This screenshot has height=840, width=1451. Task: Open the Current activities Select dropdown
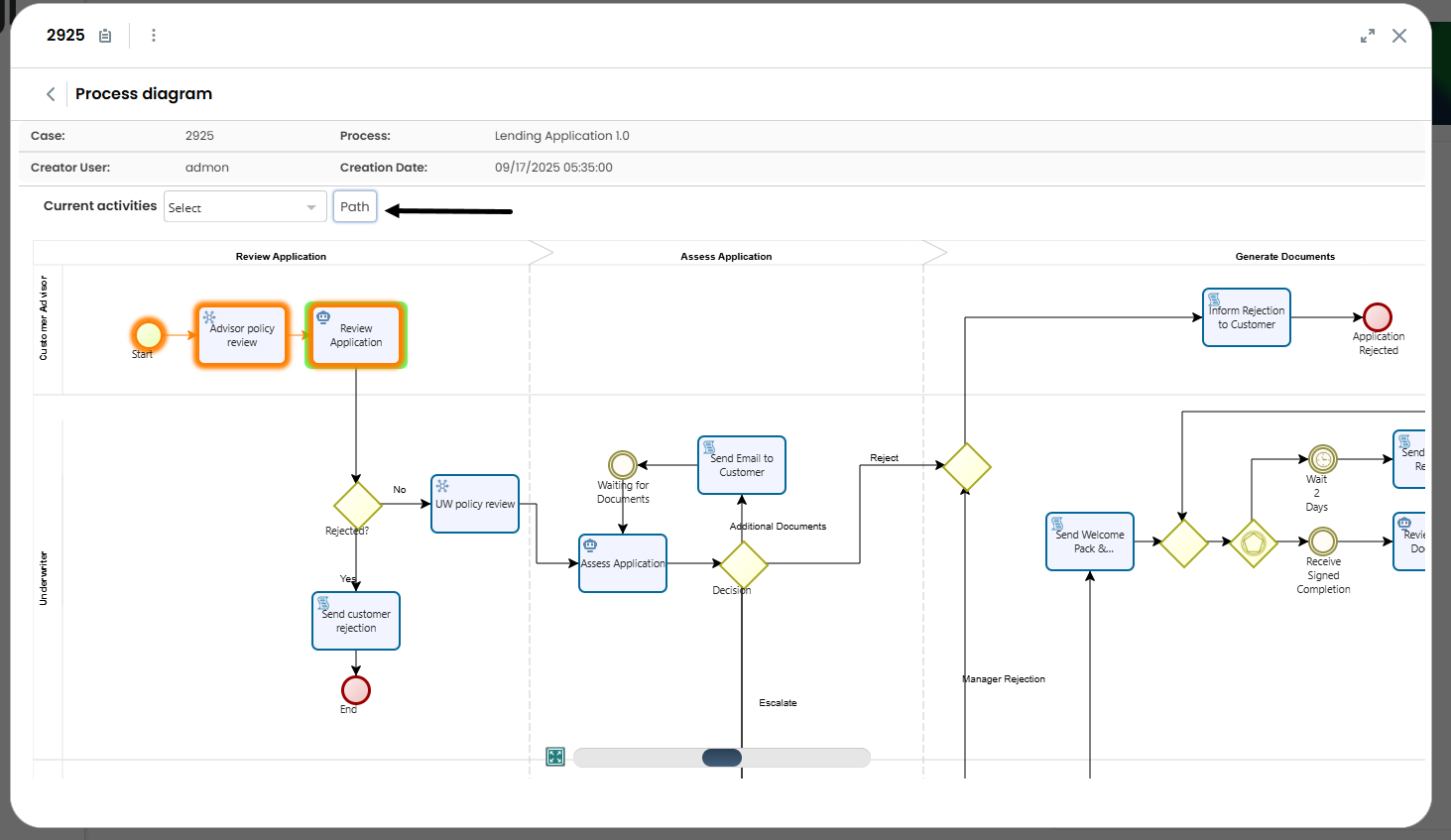tap(244, 206)
